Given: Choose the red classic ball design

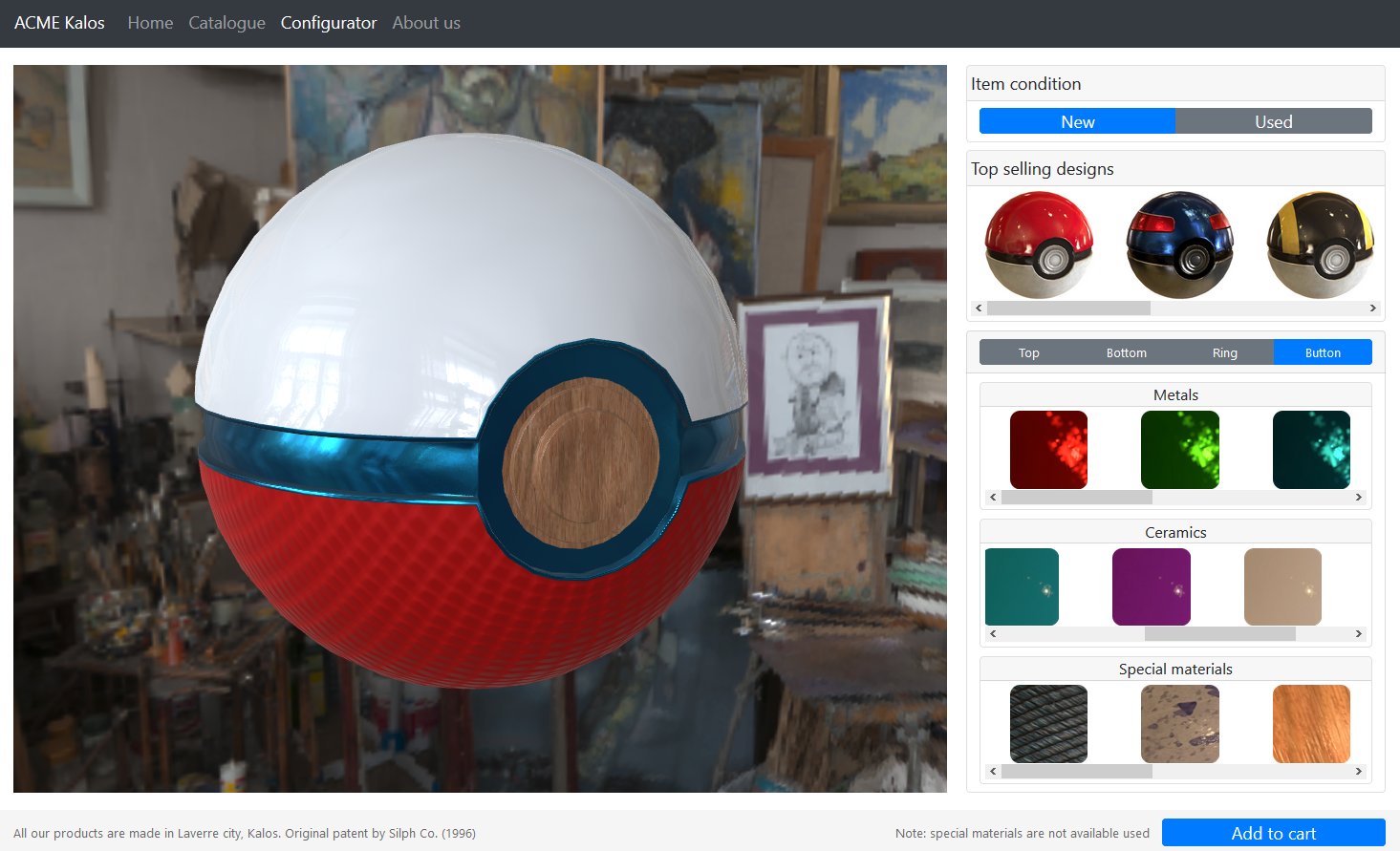Looking at the screenshot, I should pyautogui.click(x=1039, y=245).
